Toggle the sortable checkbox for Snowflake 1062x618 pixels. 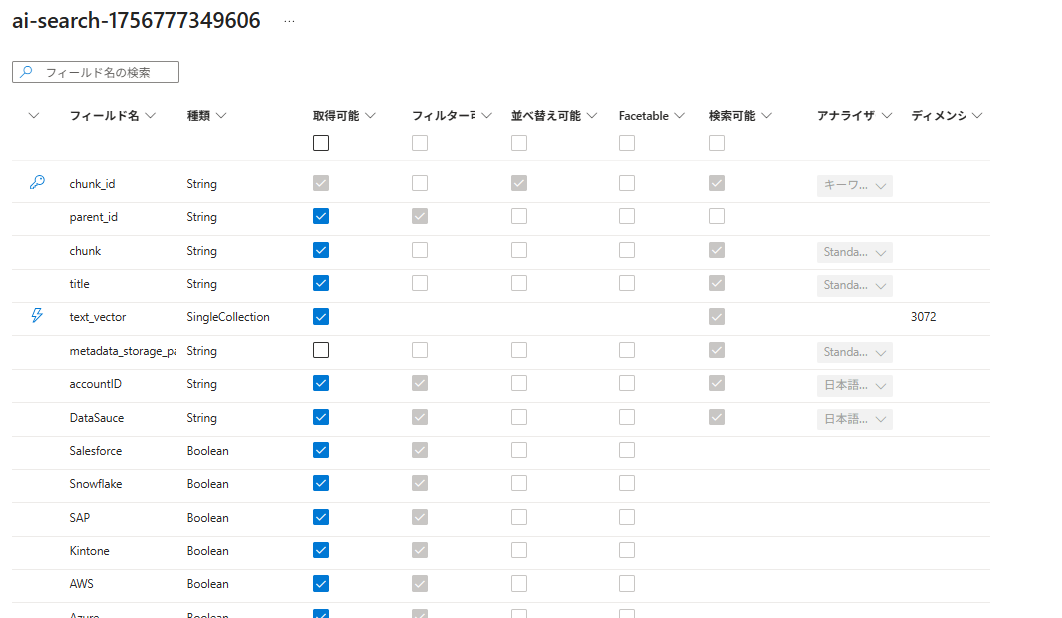point(519,484)
